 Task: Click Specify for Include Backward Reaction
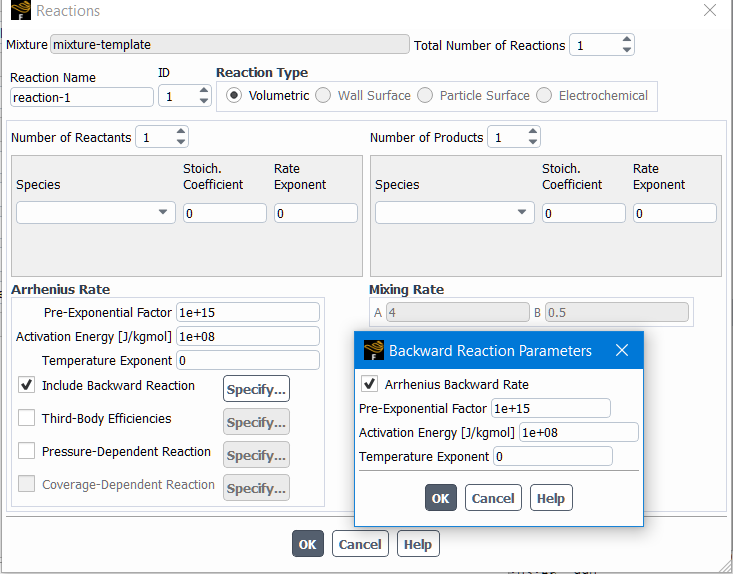point(256,389)
